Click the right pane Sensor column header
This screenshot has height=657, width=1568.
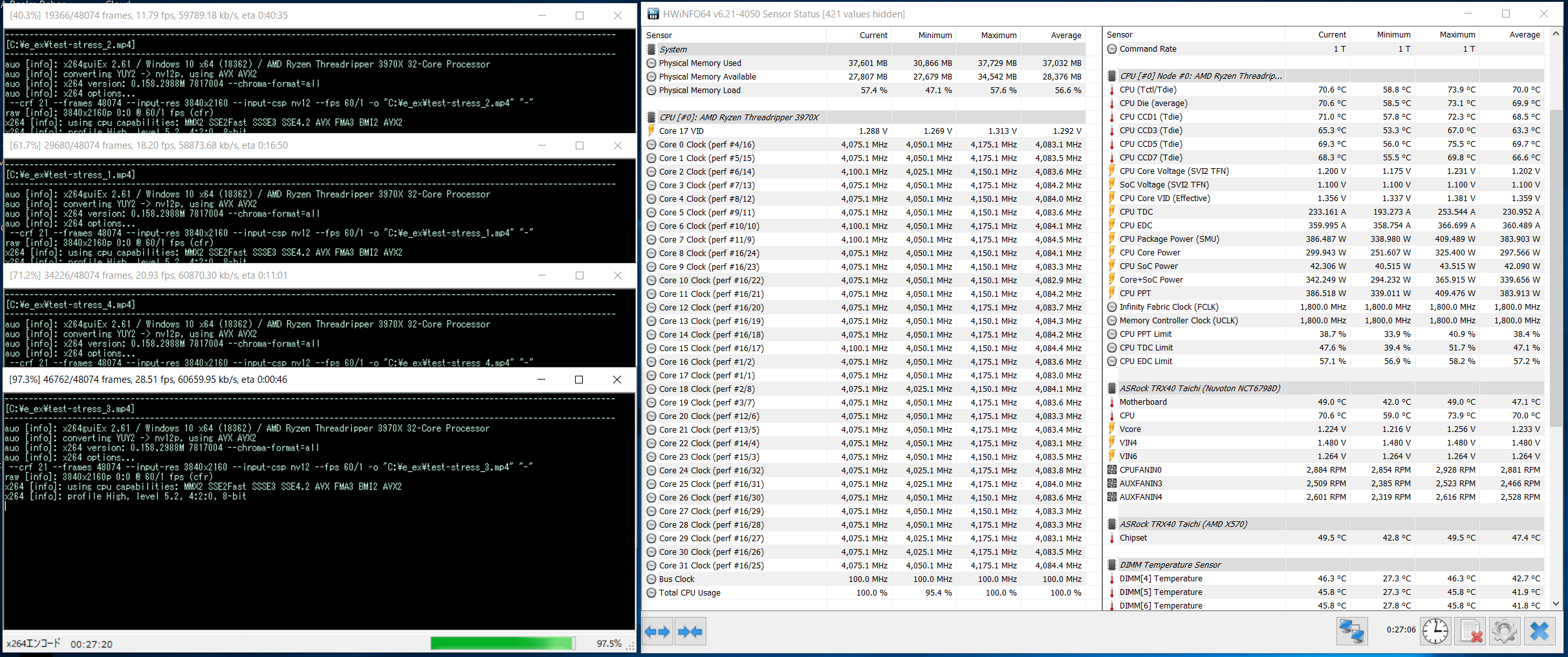coord(1194,35)
